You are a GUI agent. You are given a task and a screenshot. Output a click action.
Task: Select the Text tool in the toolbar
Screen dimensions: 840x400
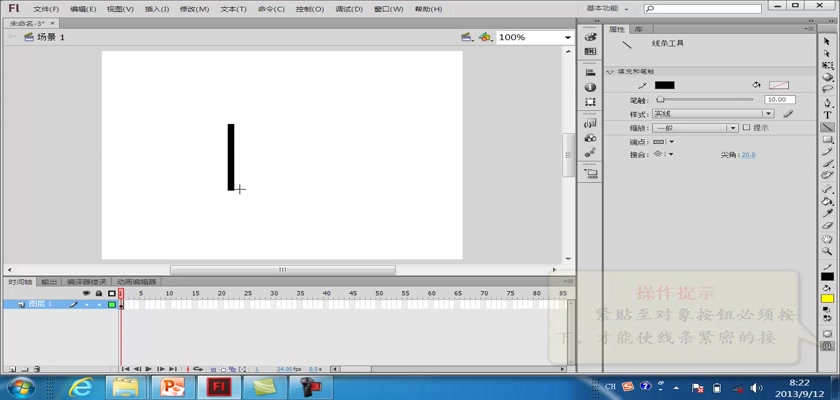828,115
